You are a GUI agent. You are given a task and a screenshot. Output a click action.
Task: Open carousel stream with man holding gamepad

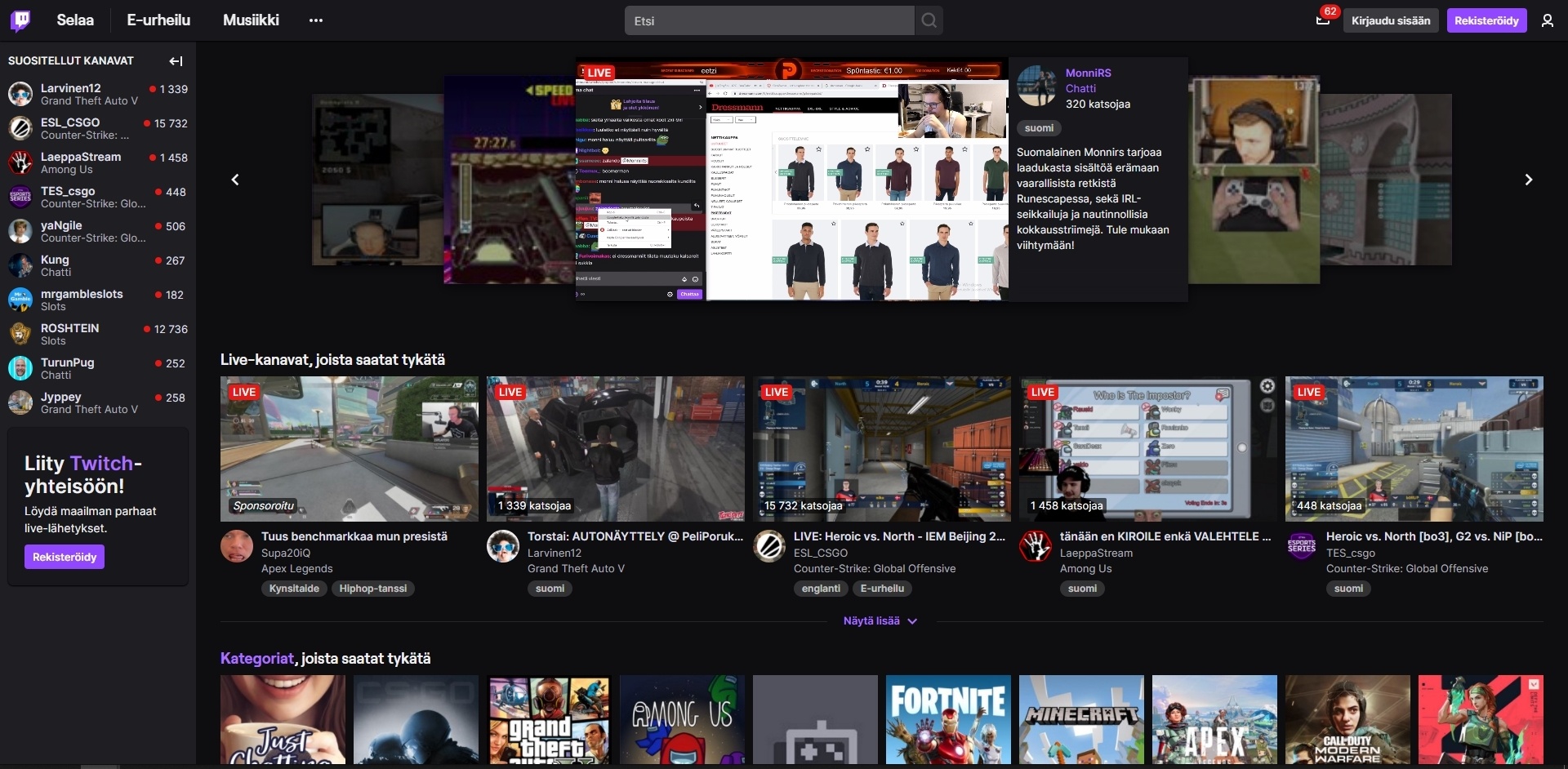coord(1254,180)
